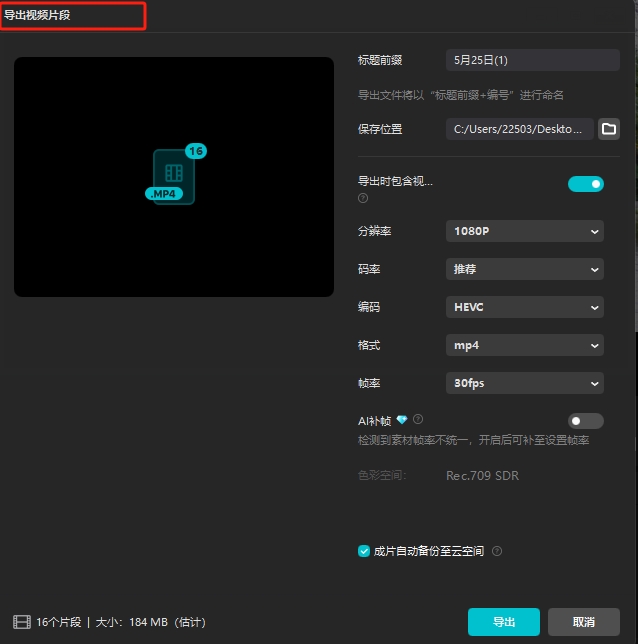Click the 导出 button
Screen dimensions: 638x644
pos(503,622)
